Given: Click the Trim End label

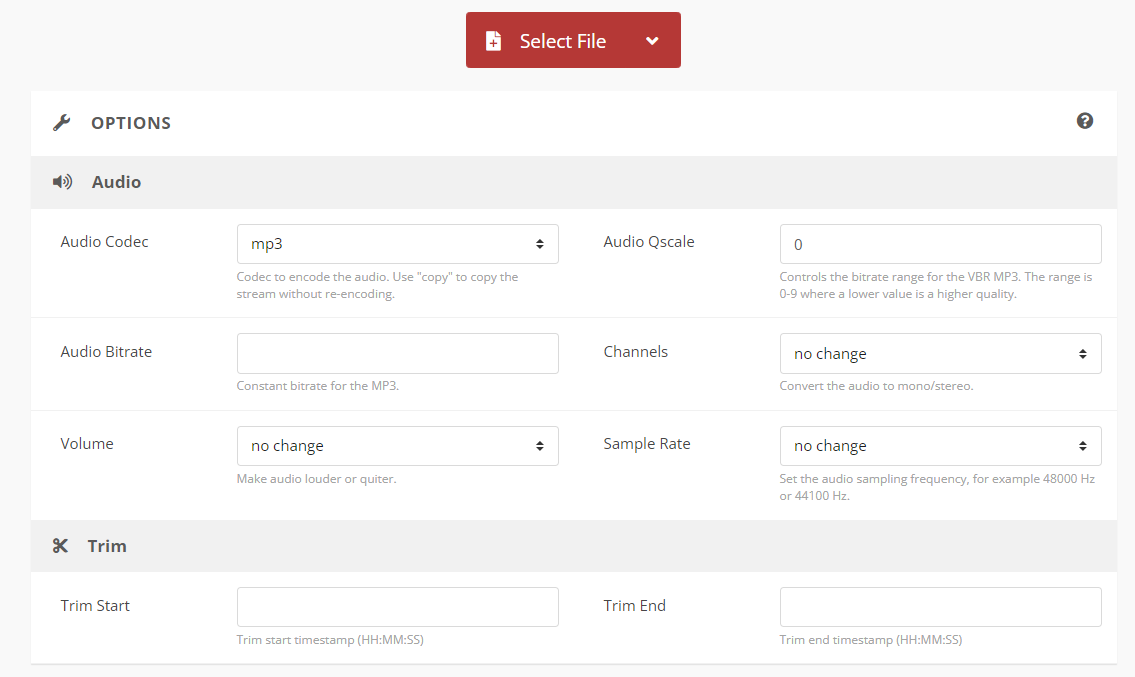Looking at the screenshot, I should point(635,605).
